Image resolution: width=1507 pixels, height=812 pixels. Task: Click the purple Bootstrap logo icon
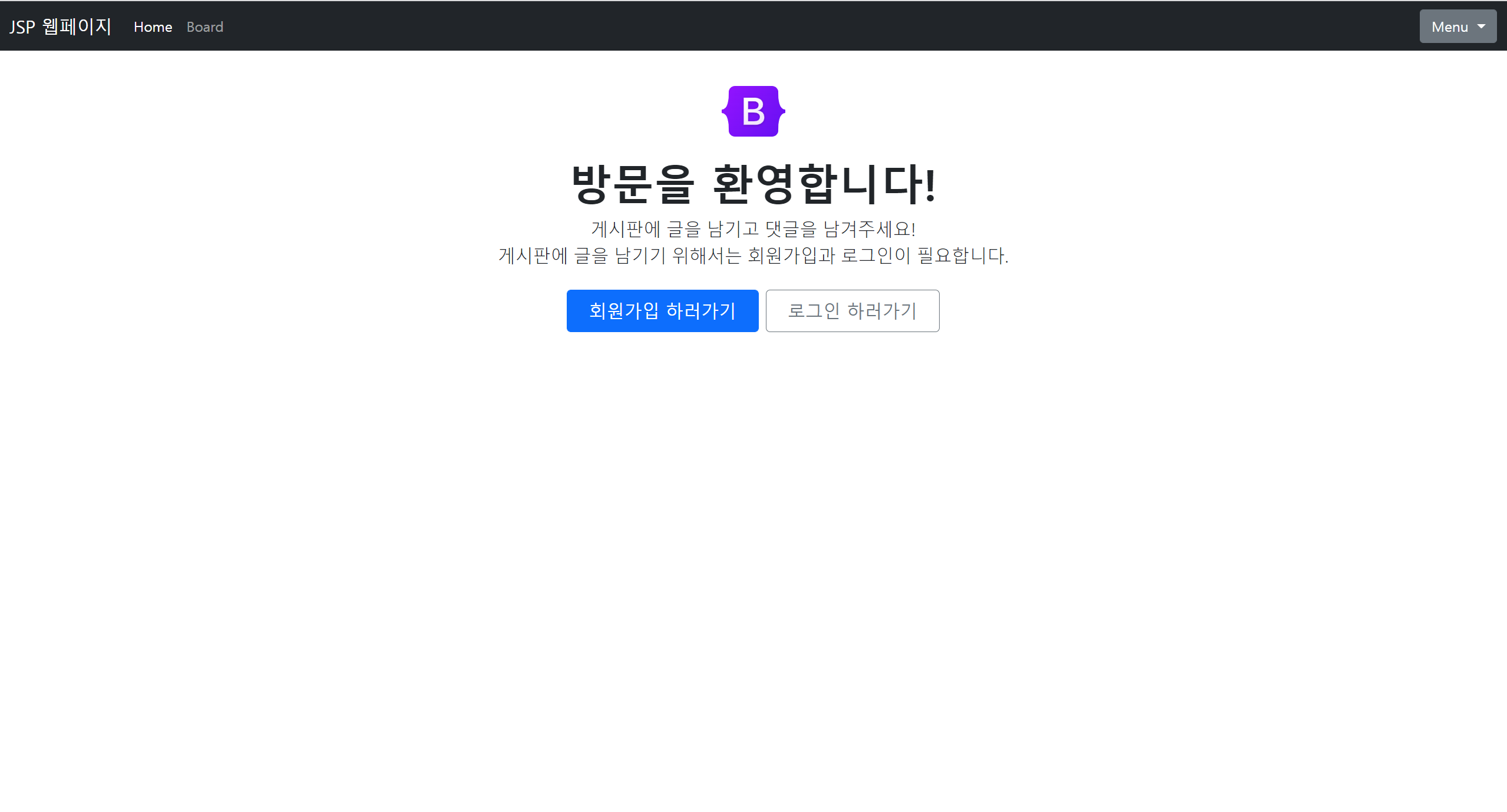(x=753, y=111)
